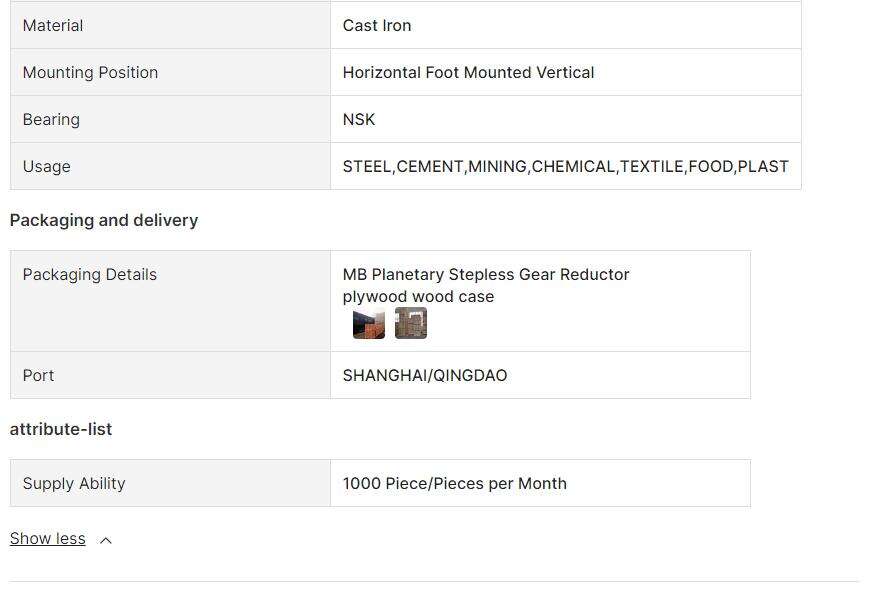Select the Usage label cell
The image size is (871, 594).
(171, 166)
